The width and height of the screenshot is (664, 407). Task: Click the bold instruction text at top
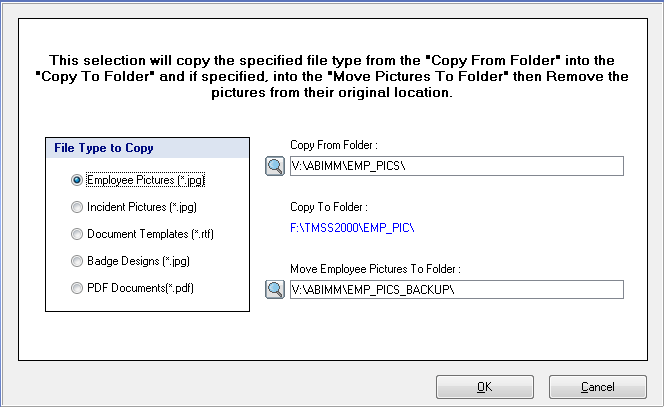pos(332,76)
